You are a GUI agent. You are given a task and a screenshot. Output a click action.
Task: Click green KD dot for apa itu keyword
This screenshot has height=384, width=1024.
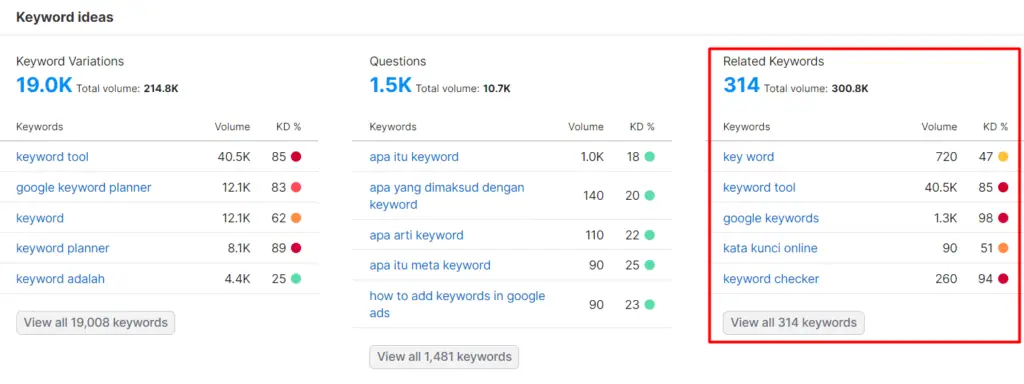click(649, 157)
